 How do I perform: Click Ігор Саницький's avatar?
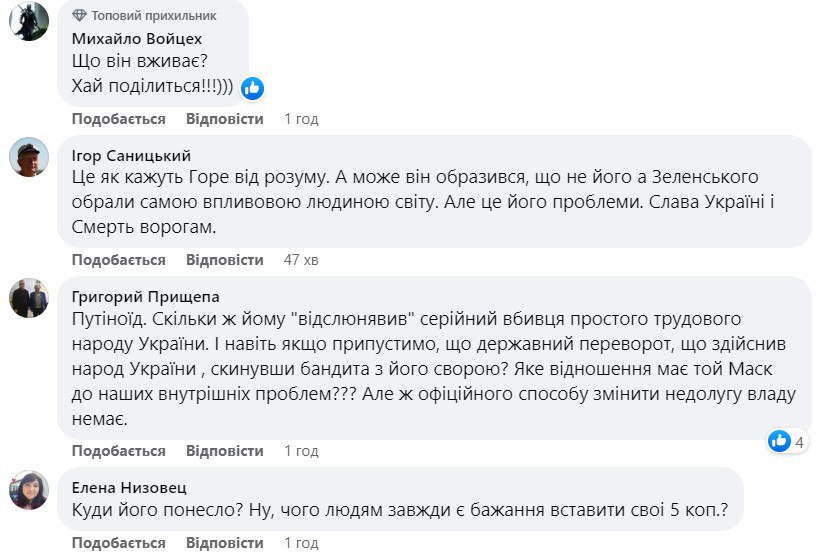pos(29,157)
